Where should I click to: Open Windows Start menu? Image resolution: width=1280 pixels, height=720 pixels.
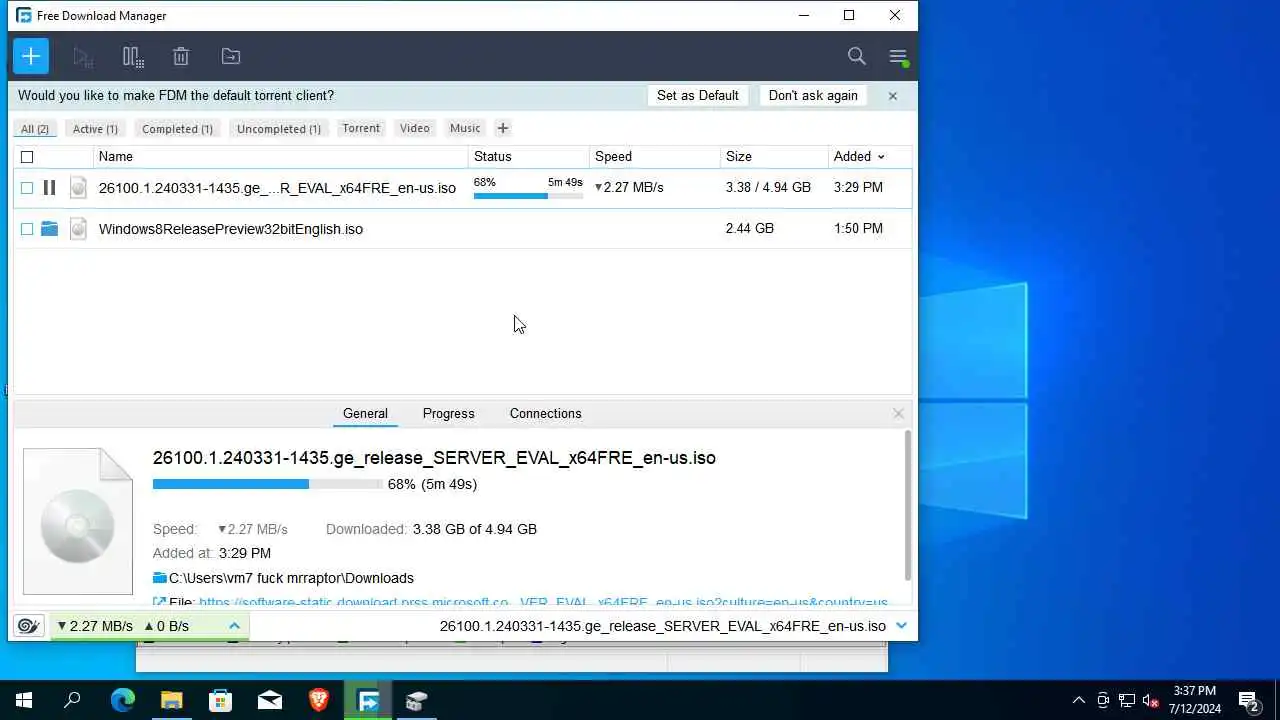(x=24, y=700)
